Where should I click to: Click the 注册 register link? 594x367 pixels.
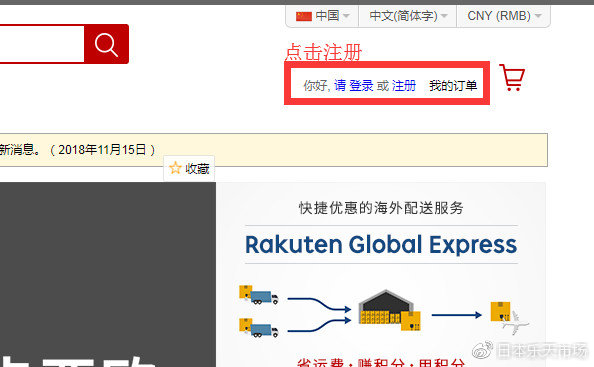pos(404,86)
